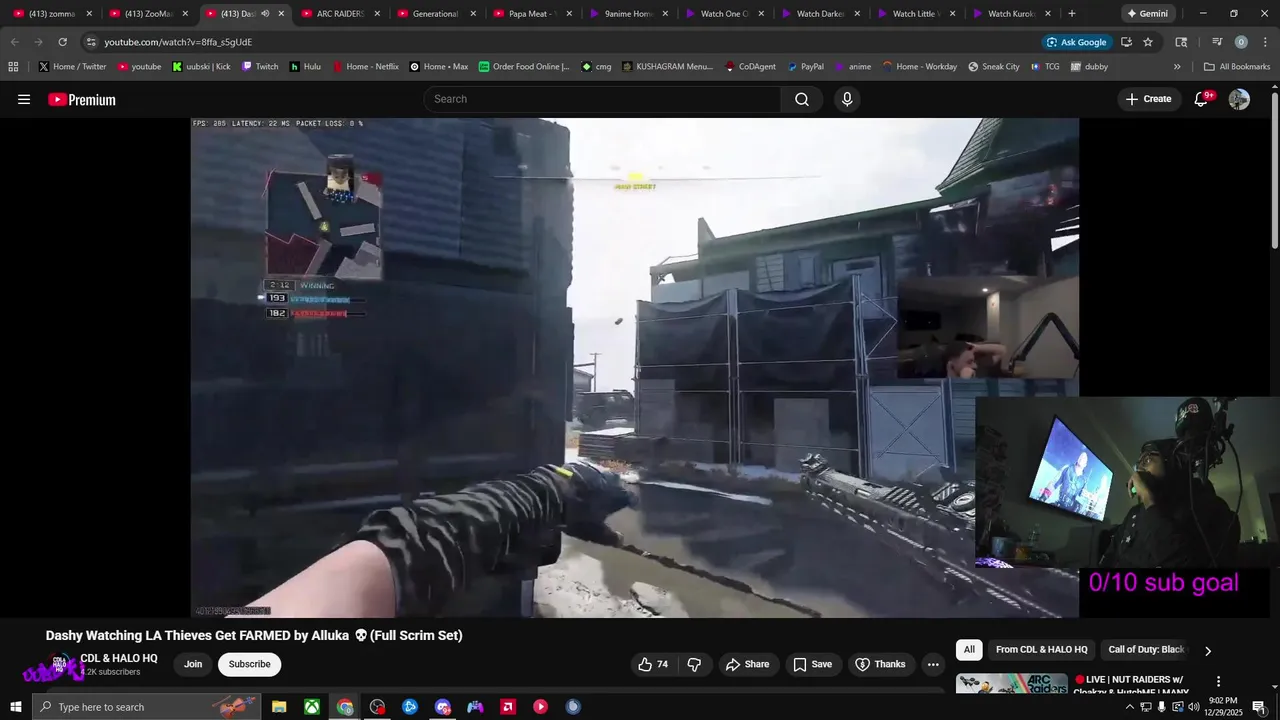
Task: Send Thanks to the creator
Action: [x=881, y=664]
